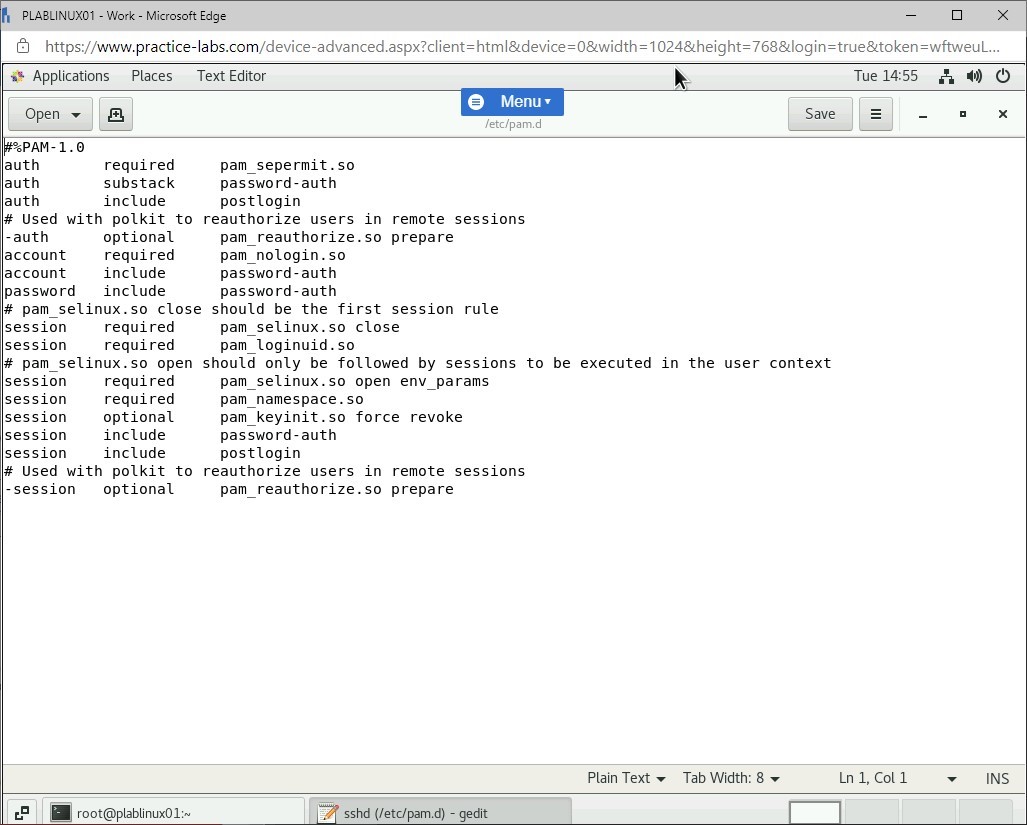1027x825 pixels.
Task: Click the Tue 14:55 clock
Action: pos(885,76)
